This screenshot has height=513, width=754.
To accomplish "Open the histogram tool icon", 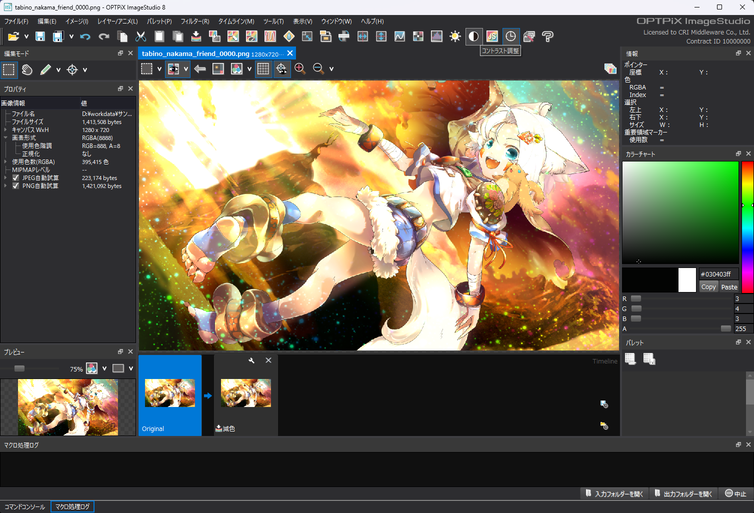I will click(x=437, y=36).
